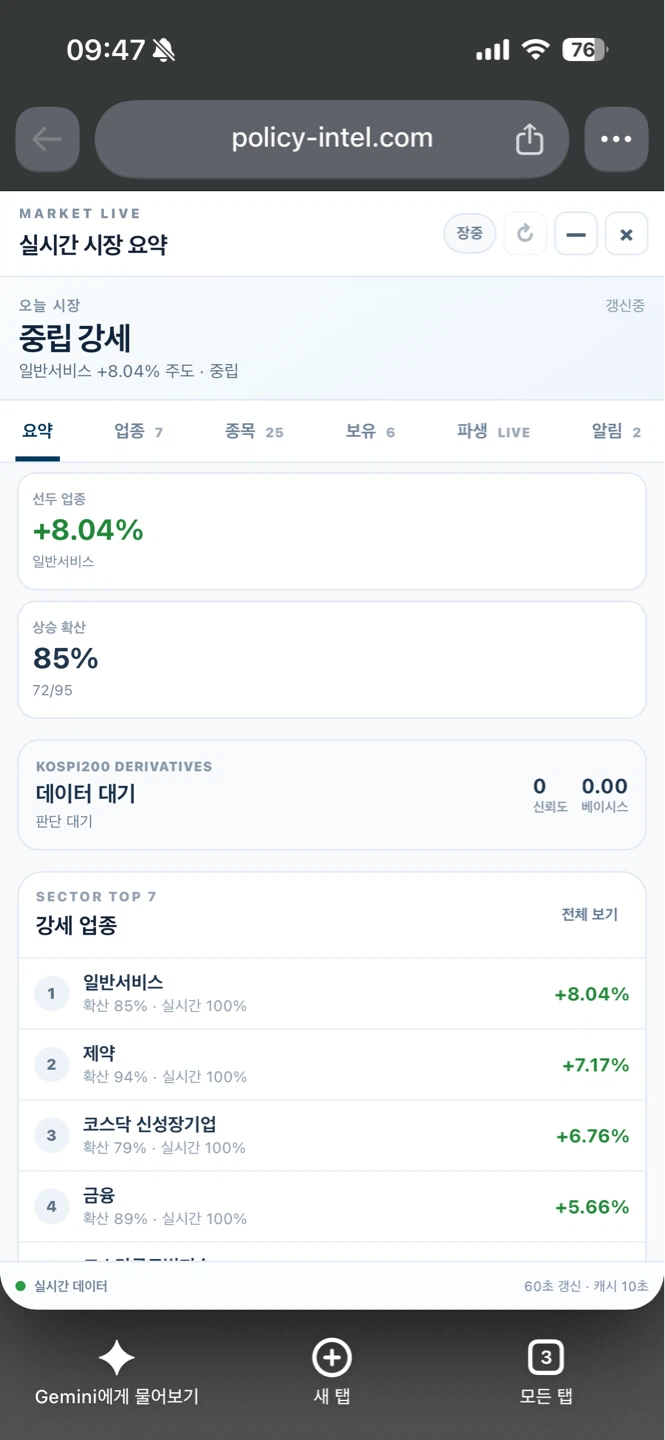Open a new tab with plus icon
This screenshot has width=665, height=1440.
click(332, 1358)
